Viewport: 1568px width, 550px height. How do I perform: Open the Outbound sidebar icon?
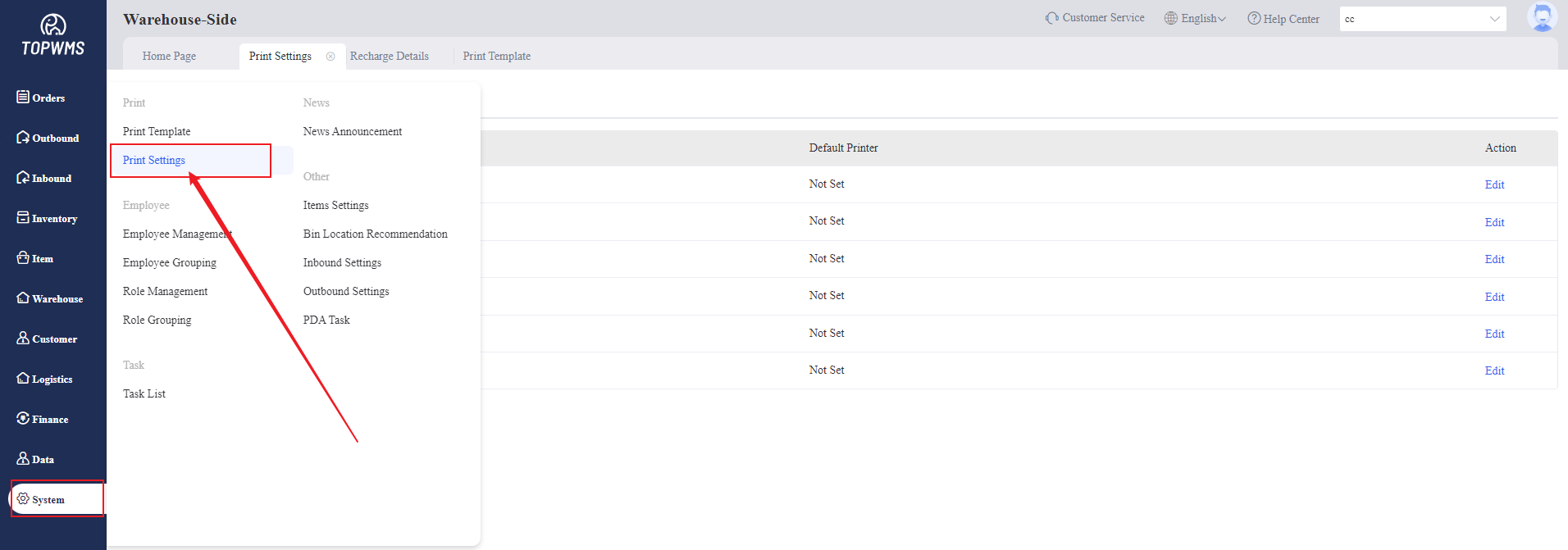click(x=23, y=137)
